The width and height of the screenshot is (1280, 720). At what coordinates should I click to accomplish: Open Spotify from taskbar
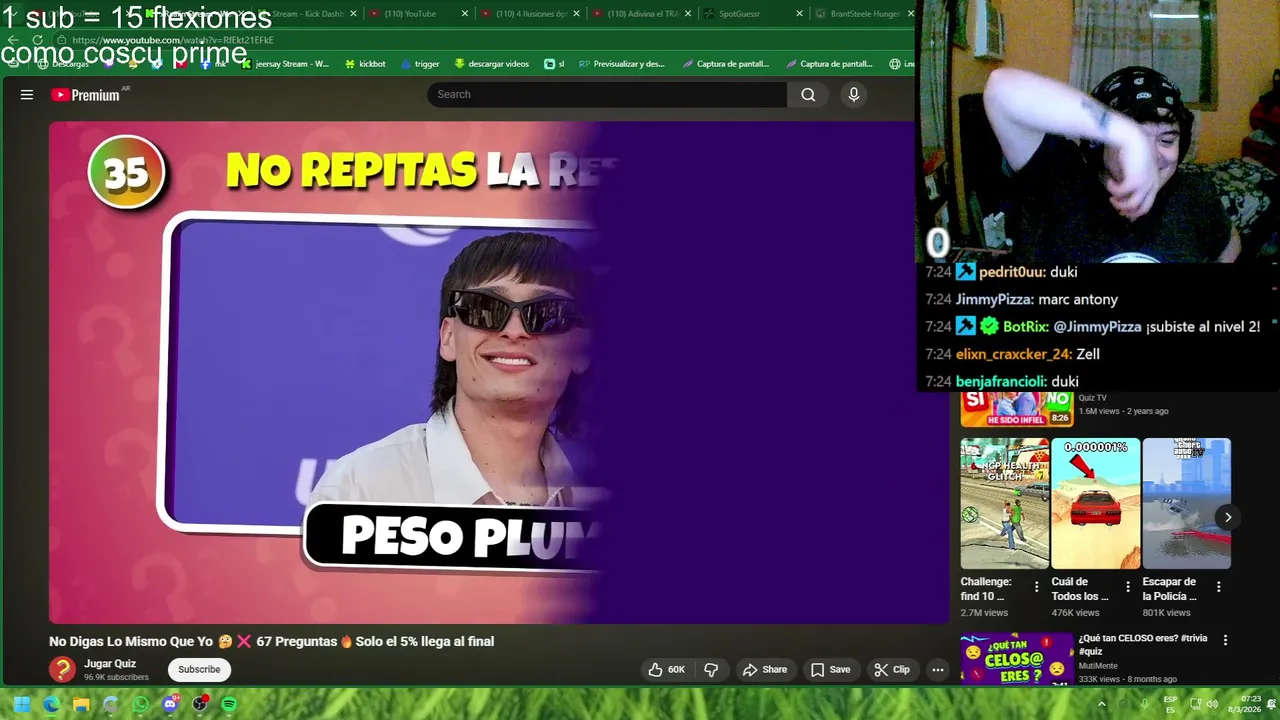pyautogui.click(x=229, y=704)
